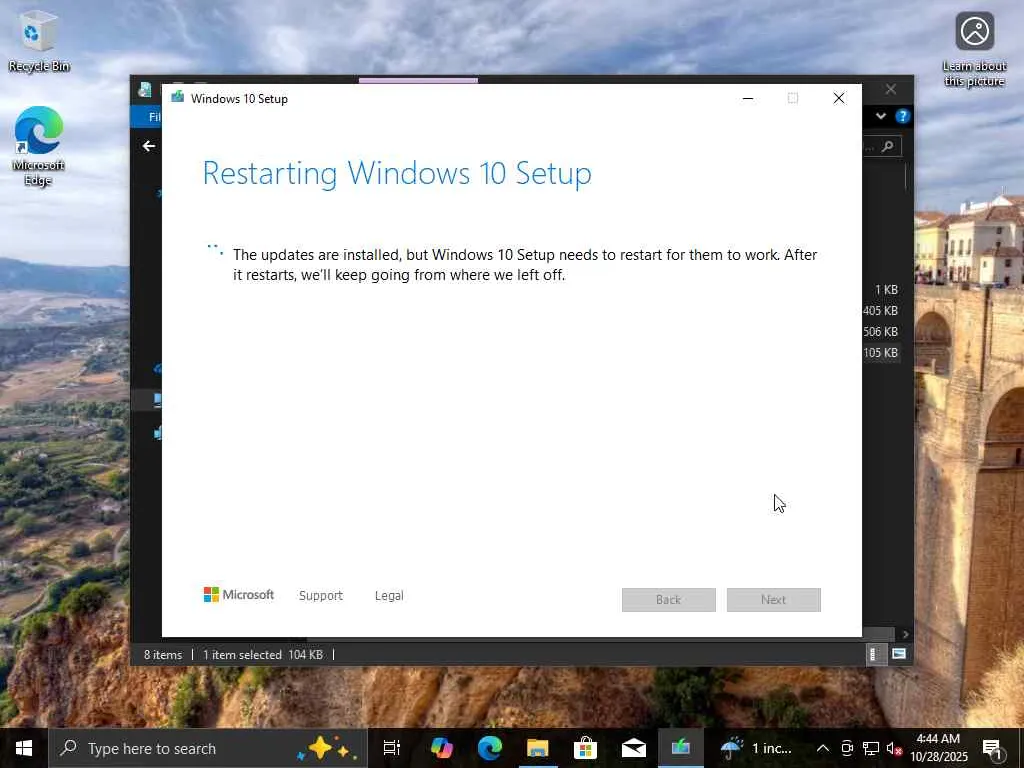This screenshot has height=768, width=1024.
Task: Open the Windows Start menu
Action: (x=24, y=748)
